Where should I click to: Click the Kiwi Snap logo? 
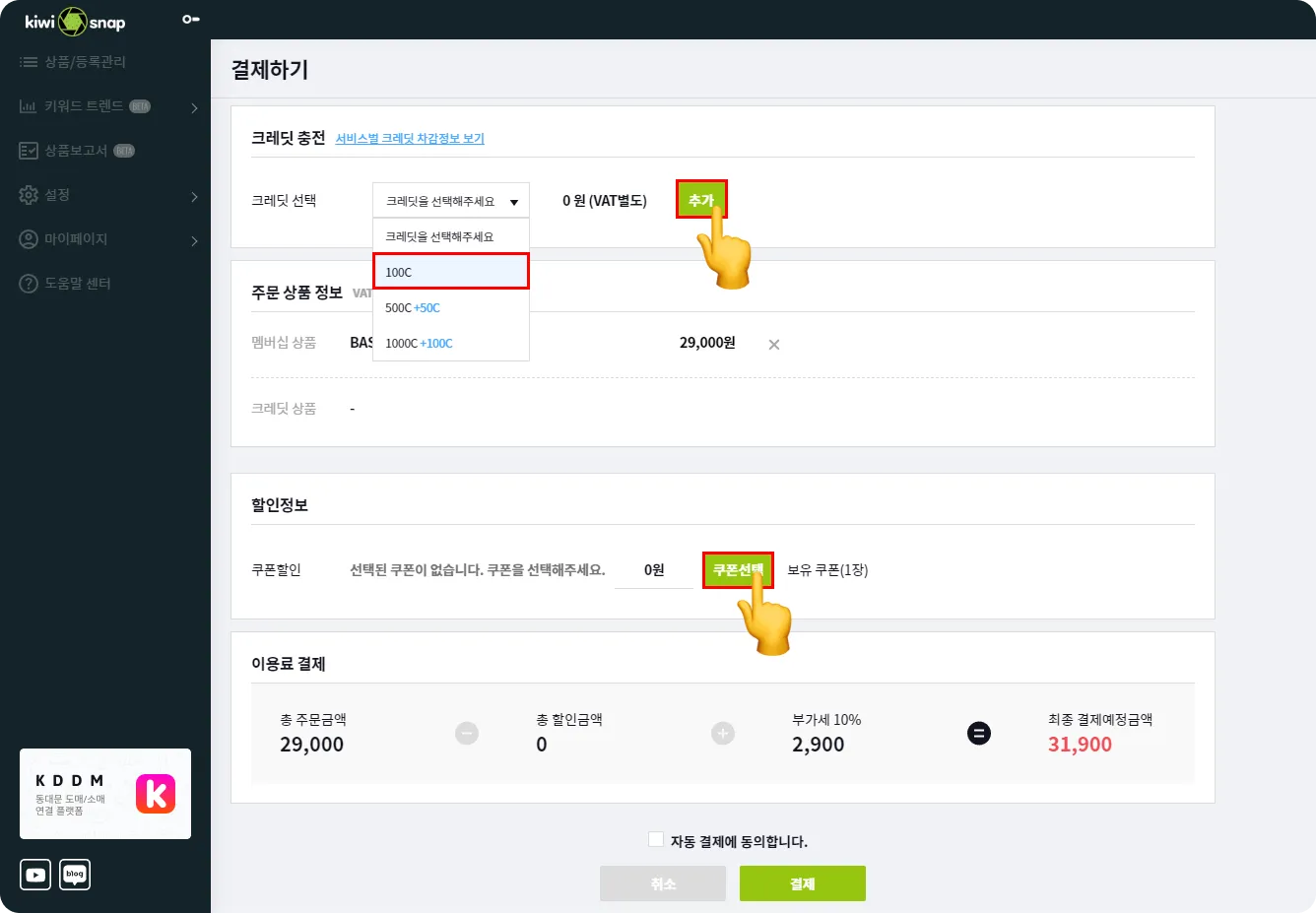pos(75,21)
